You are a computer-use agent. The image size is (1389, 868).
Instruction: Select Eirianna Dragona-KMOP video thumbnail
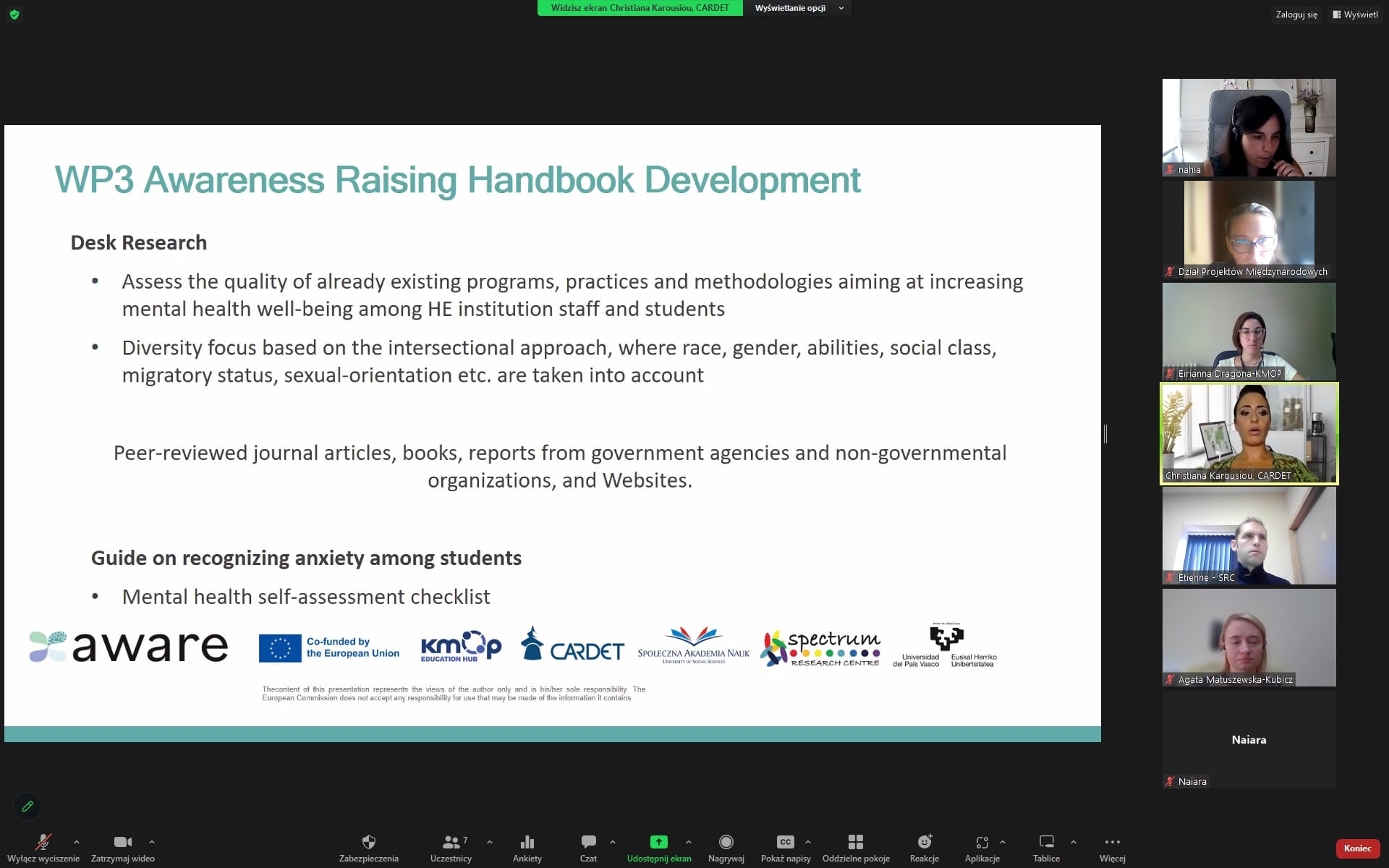(1249, 331)
